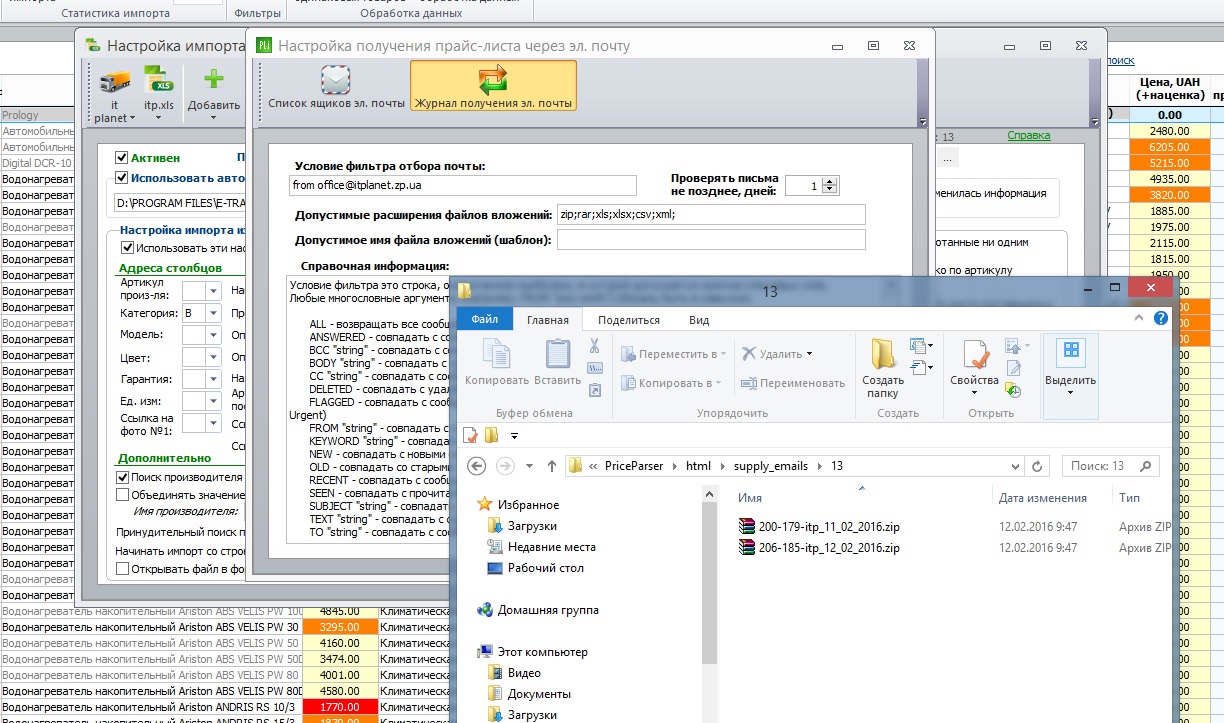This screenshot has height=723, width=1224.
Task: Click the mail filter condition field
Action: click(463, 185)
